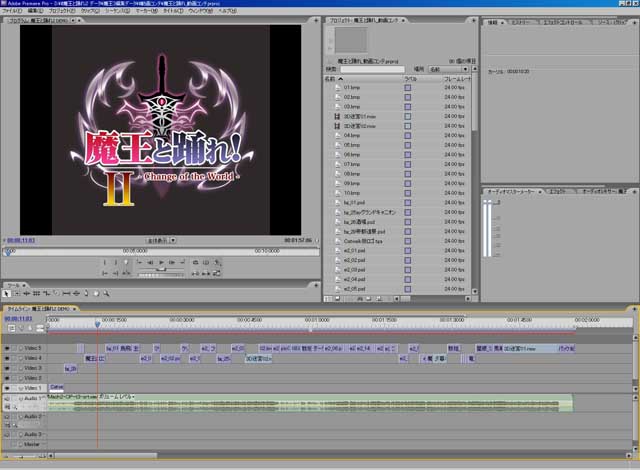The image size is (640, 470).
Task: Click Set Out Point button
Action: 116,262
